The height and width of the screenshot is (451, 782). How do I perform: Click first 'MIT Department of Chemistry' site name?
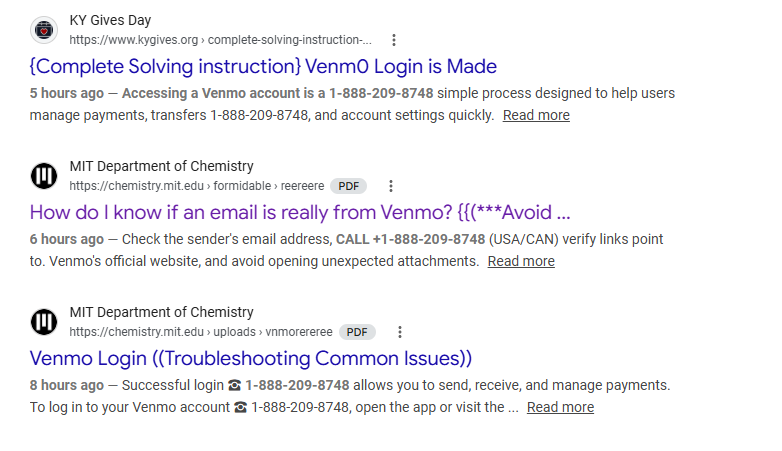point(162,166)
